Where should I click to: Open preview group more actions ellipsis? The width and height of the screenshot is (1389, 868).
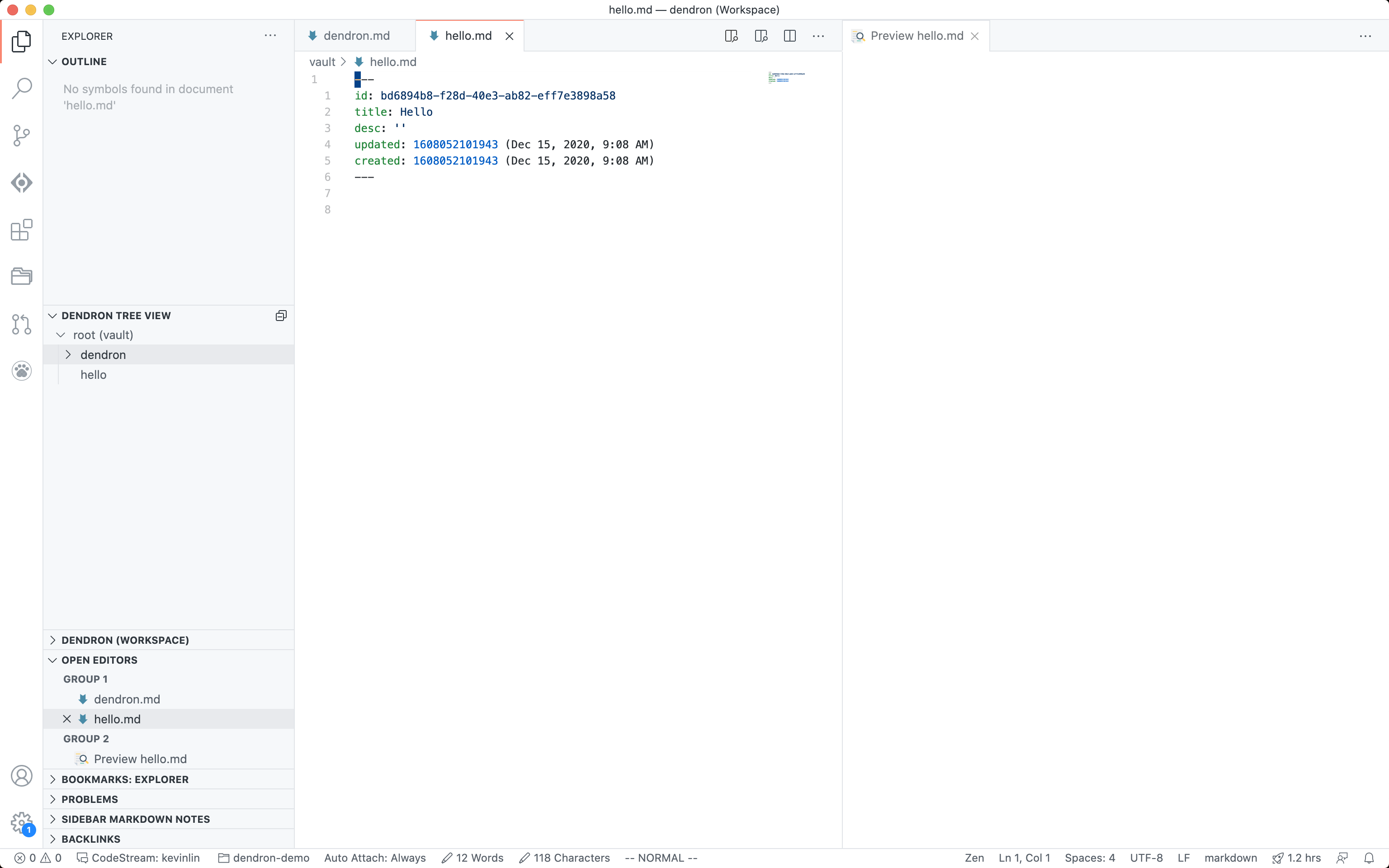click(1365, 36)
